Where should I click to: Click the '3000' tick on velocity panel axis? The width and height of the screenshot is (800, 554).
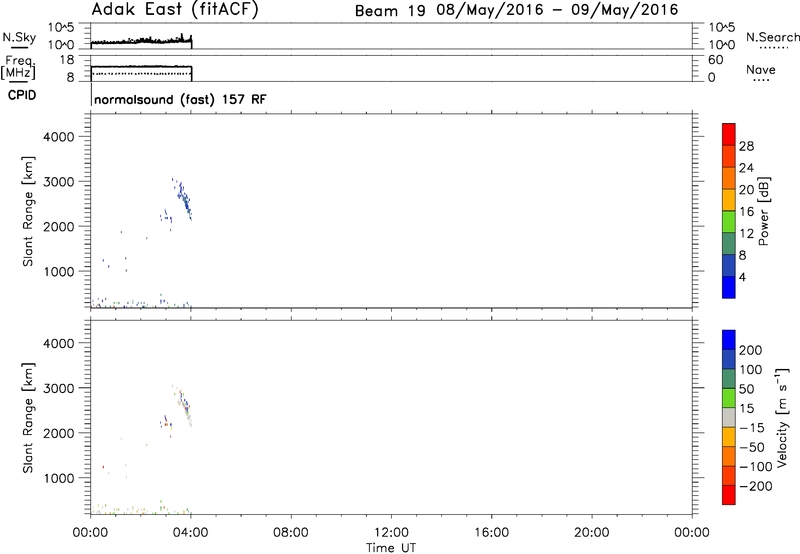point(59,388)
